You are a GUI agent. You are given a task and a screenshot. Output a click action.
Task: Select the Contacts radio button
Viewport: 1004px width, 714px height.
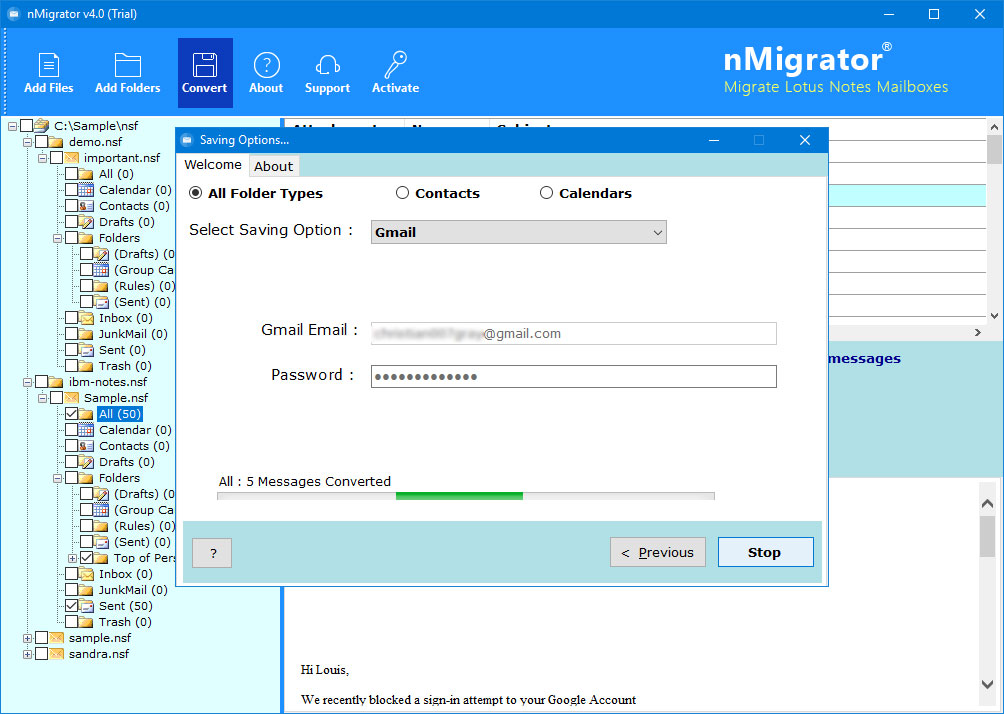[x=402, y=193]
